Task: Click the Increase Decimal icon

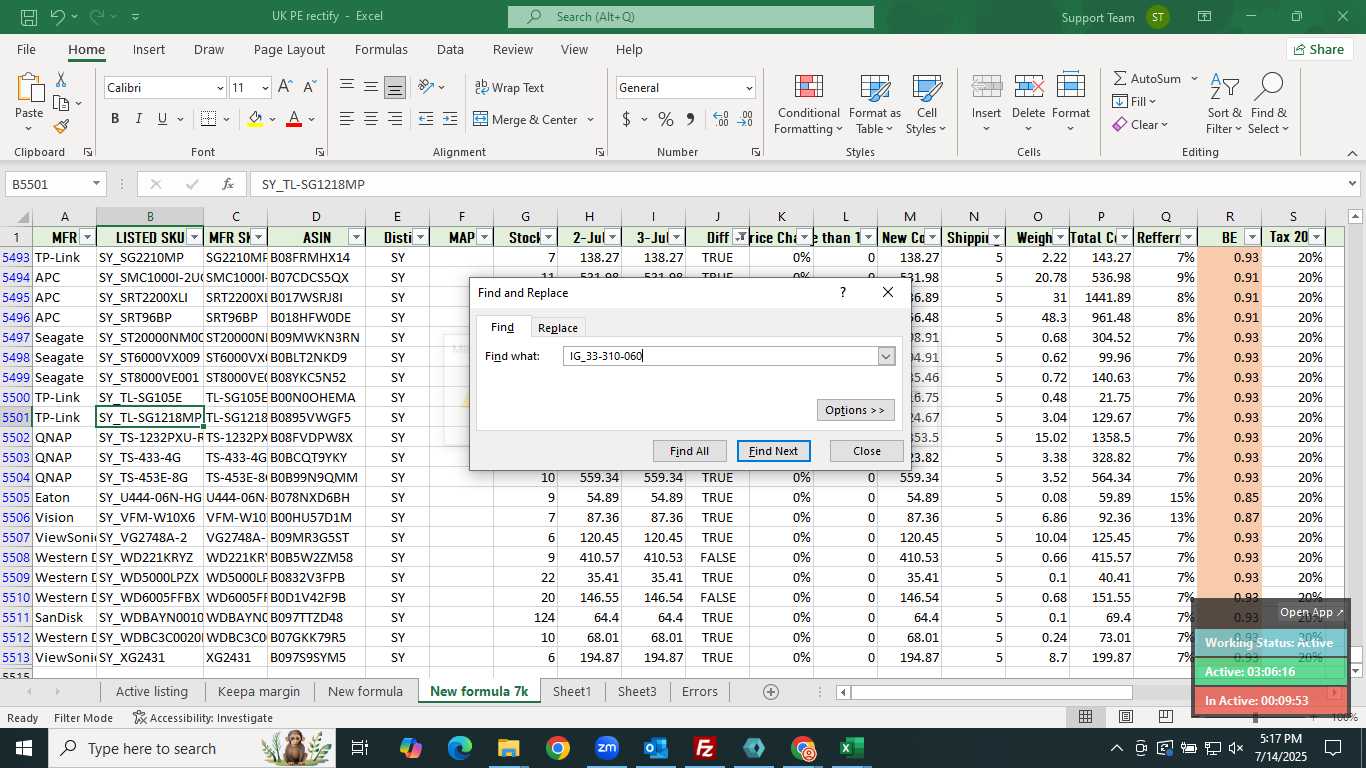Action: click(721, 119)
